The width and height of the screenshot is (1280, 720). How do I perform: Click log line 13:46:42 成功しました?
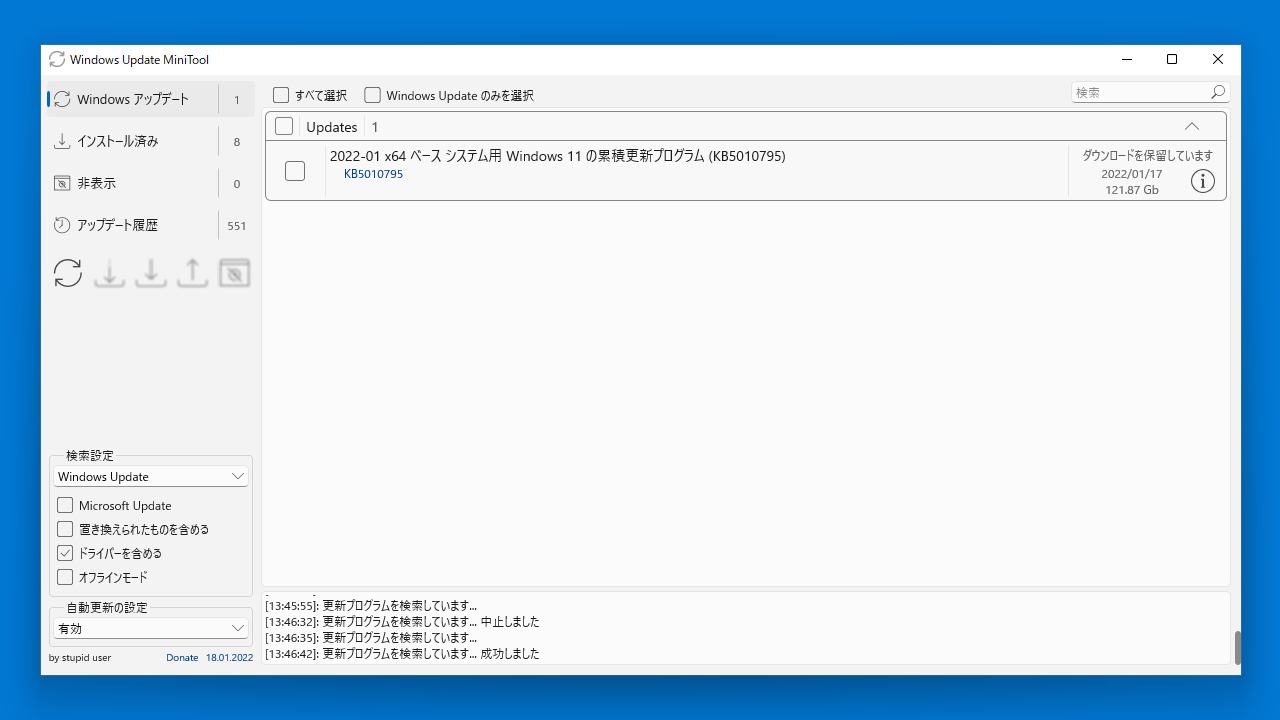(402, 654)
